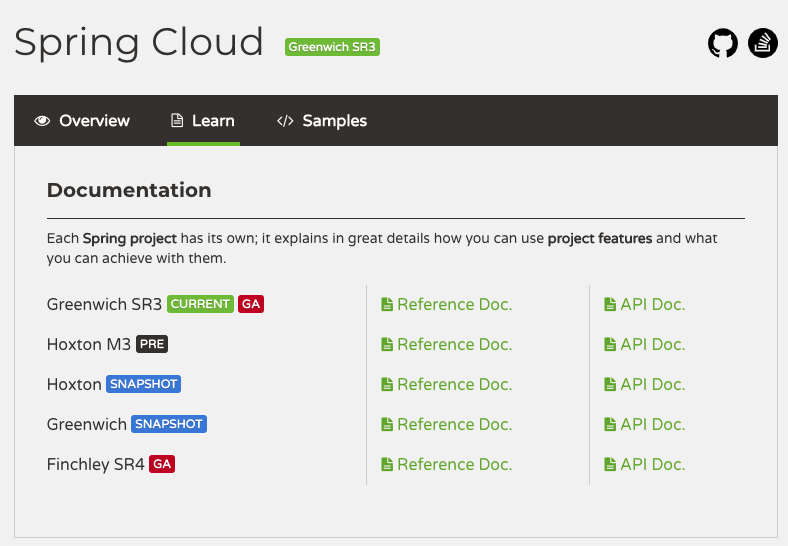Click document icon beside Hoxton M3 API Doc
This screenshot has height=546, width=788.
point(610,345)
